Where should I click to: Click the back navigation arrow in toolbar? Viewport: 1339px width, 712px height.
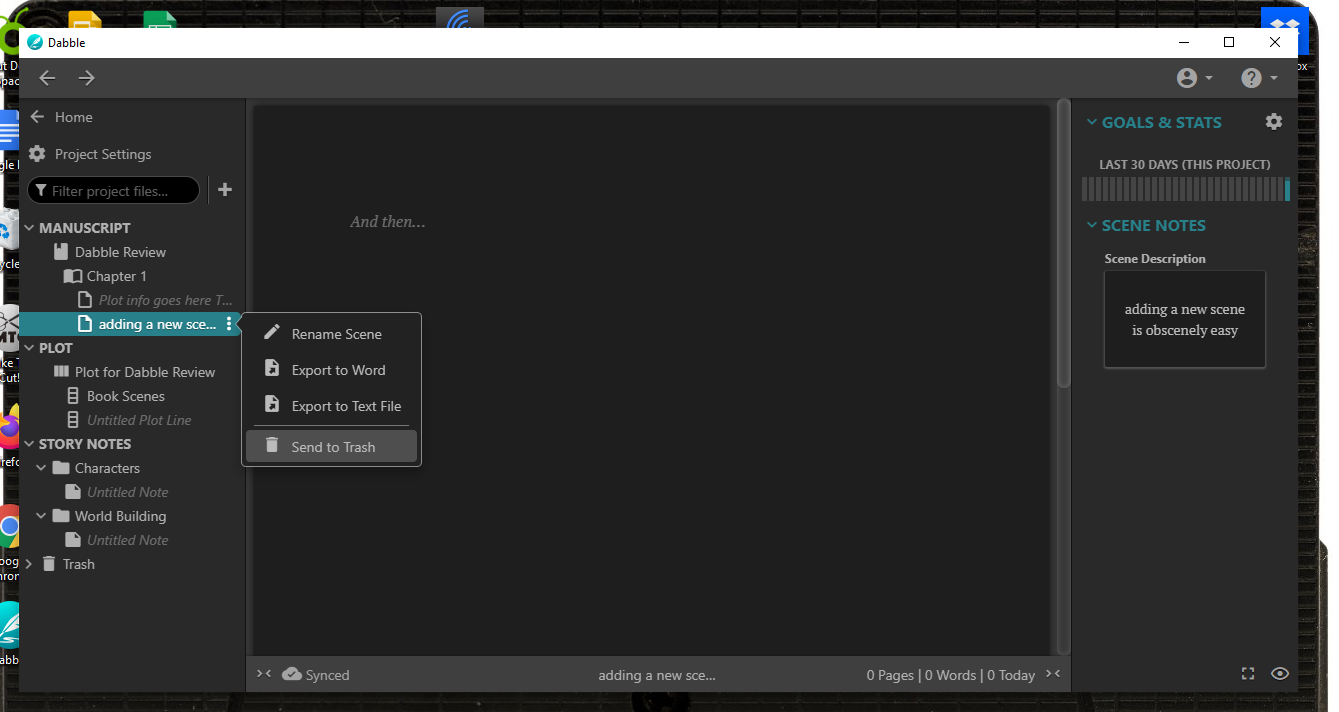47,78
